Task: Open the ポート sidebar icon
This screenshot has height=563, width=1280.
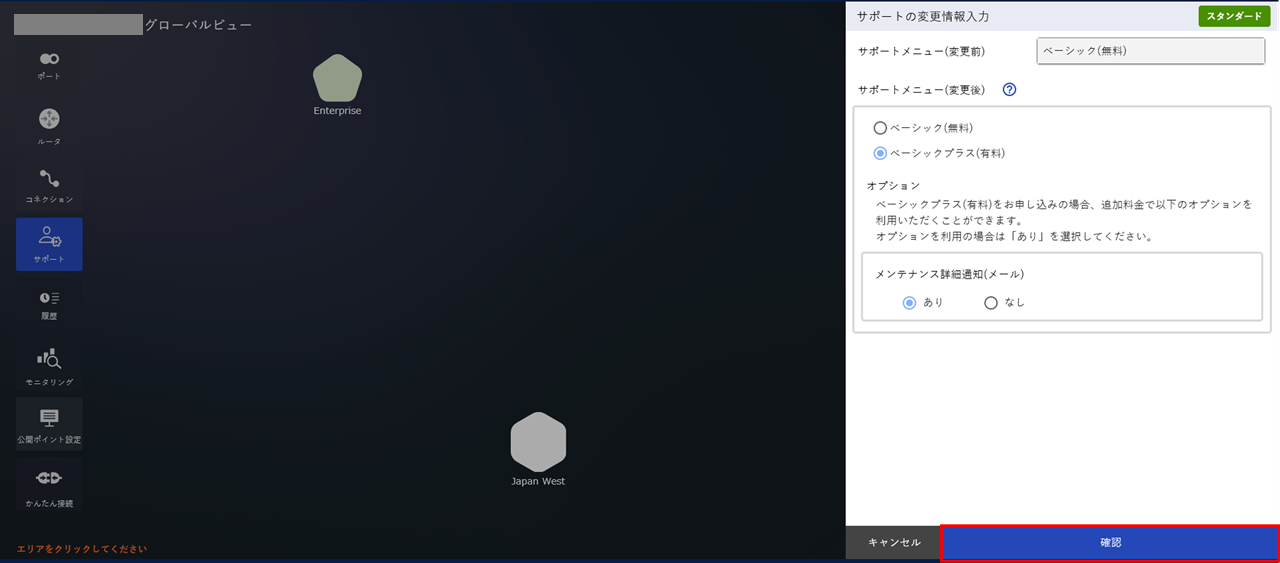Action: point(49,66)
